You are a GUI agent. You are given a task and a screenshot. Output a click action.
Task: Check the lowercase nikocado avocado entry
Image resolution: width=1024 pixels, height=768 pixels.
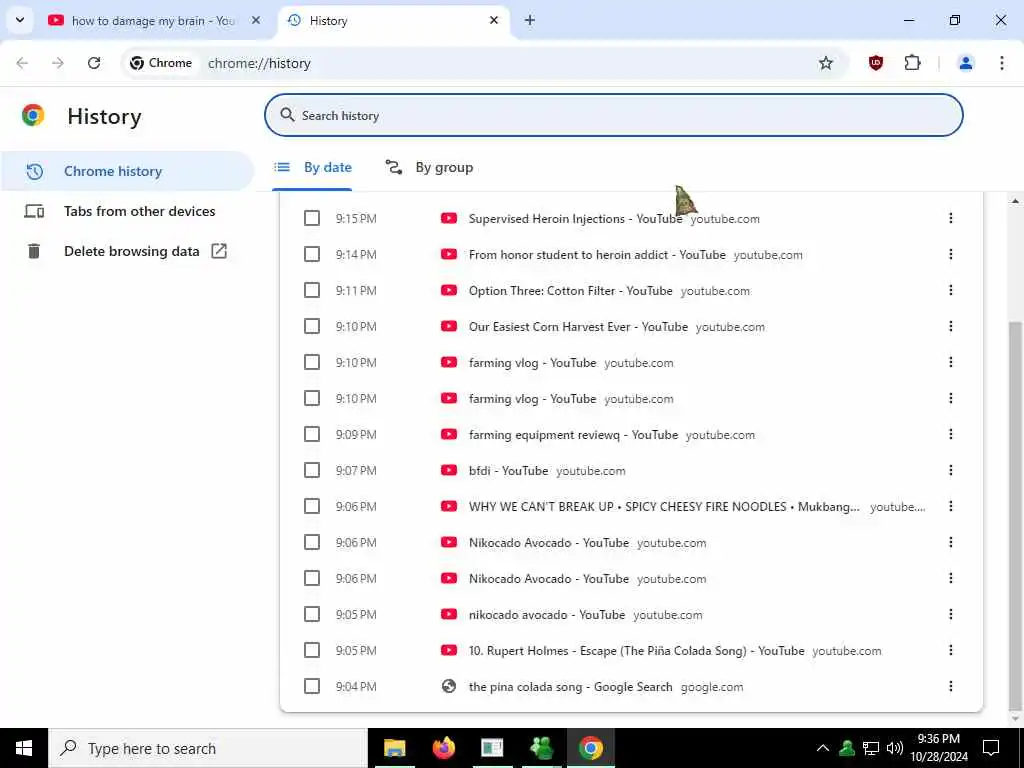coord(312,614)
